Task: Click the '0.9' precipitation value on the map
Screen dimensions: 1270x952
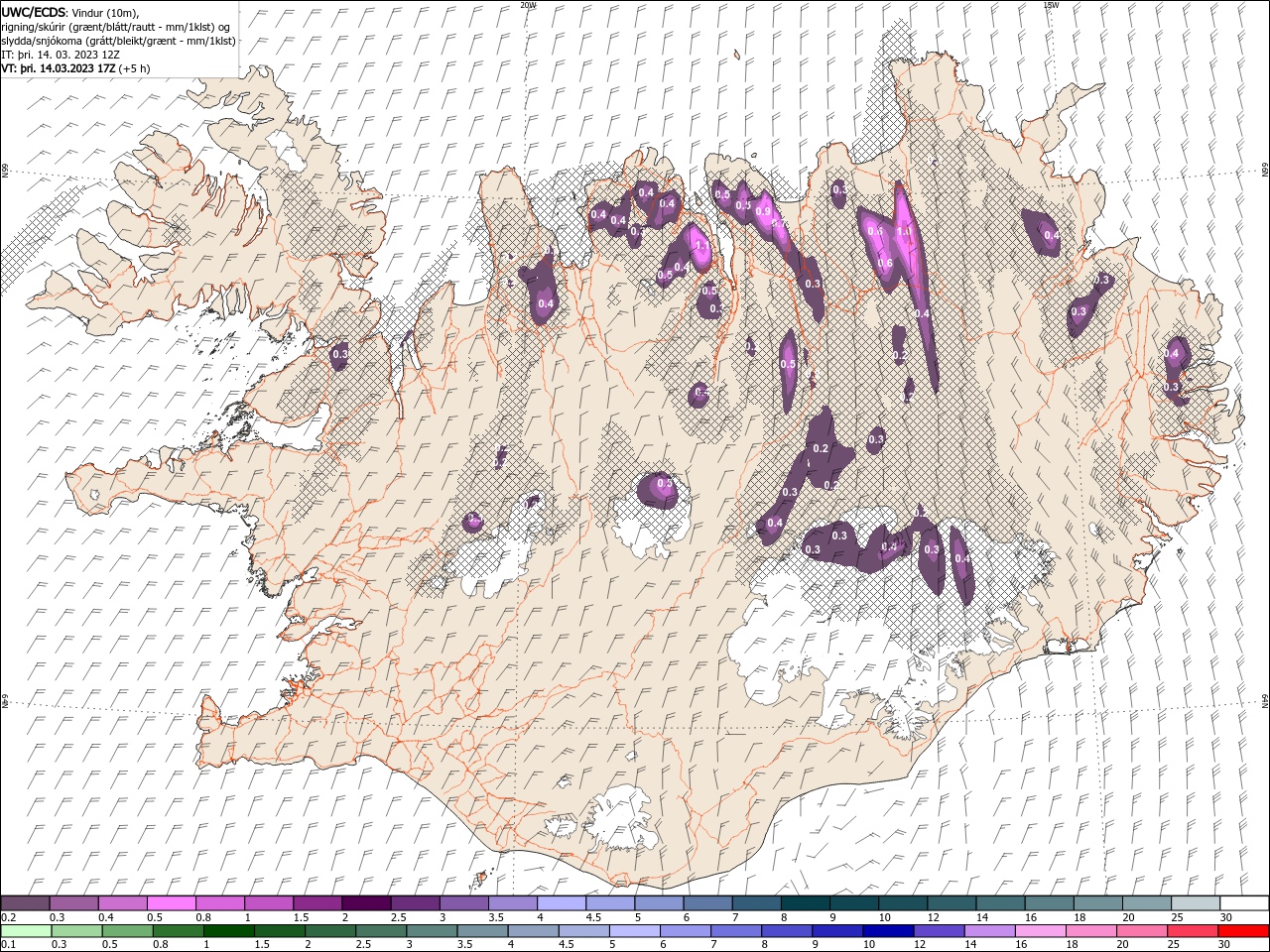Action: pos(763,211)
